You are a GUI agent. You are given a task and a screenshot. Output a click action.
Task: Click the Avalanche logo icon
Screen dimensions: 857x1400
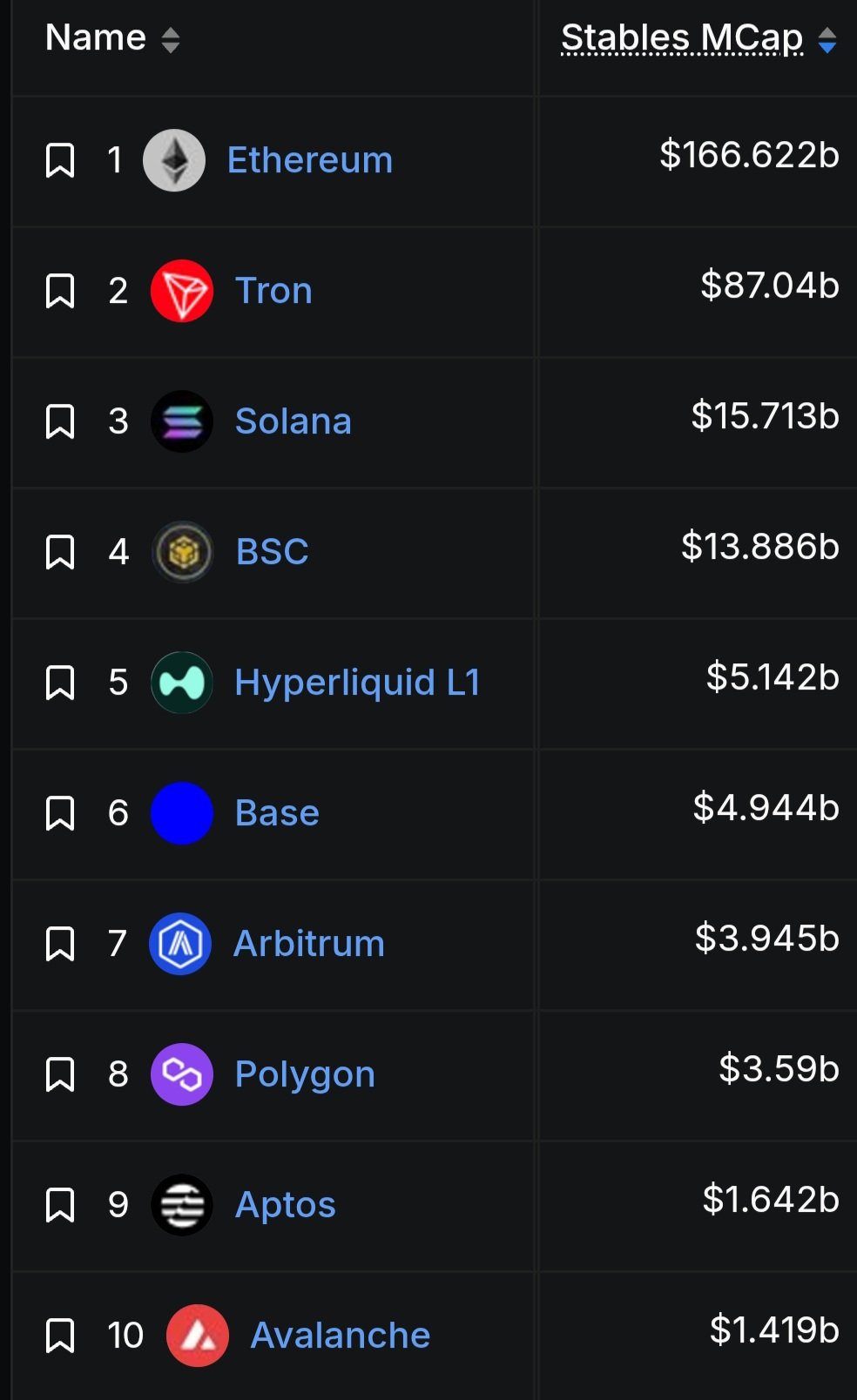198,1336
